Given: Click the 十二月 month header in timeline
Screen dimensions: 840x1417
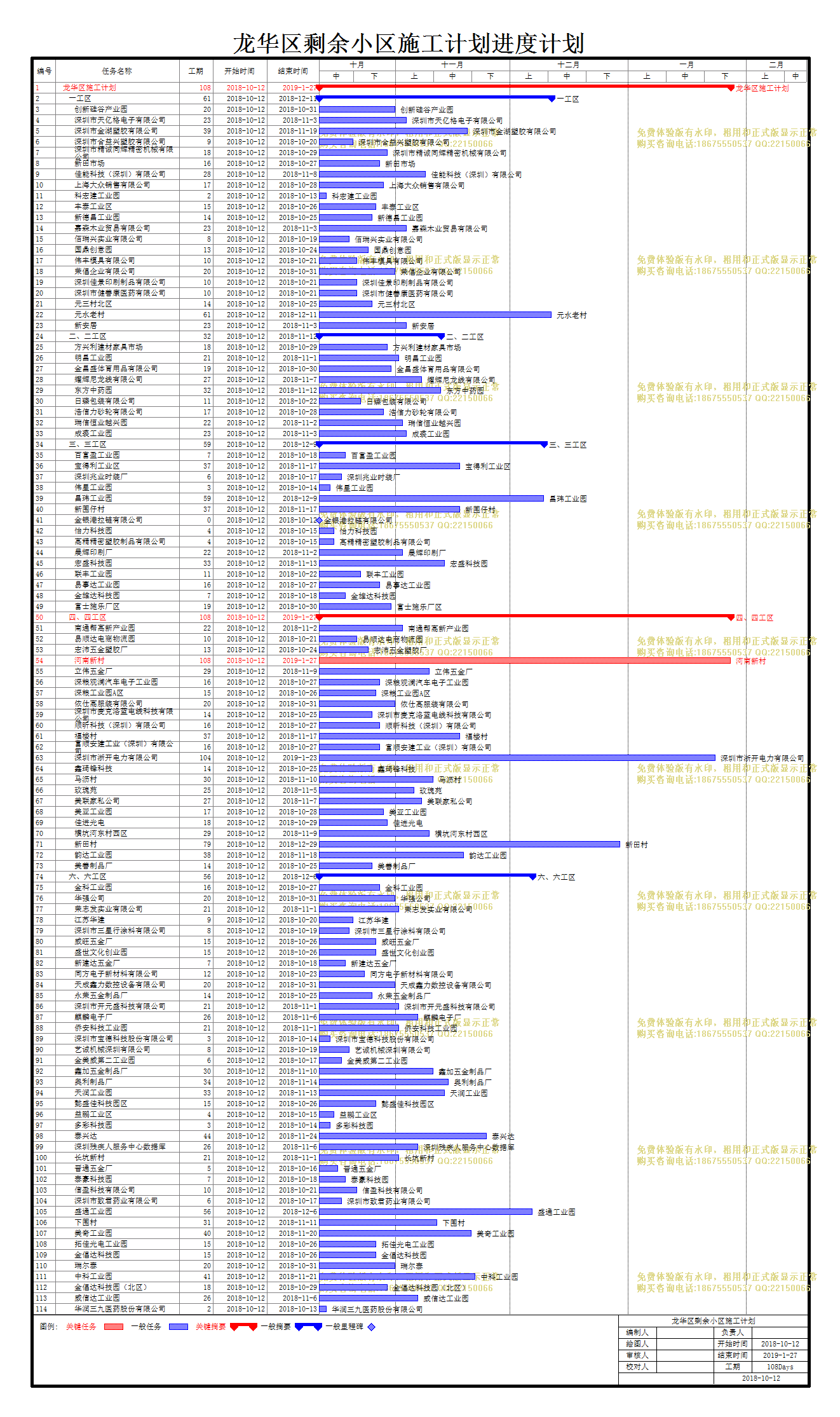Looking at the screenshot, I should [x=569, y=65].
